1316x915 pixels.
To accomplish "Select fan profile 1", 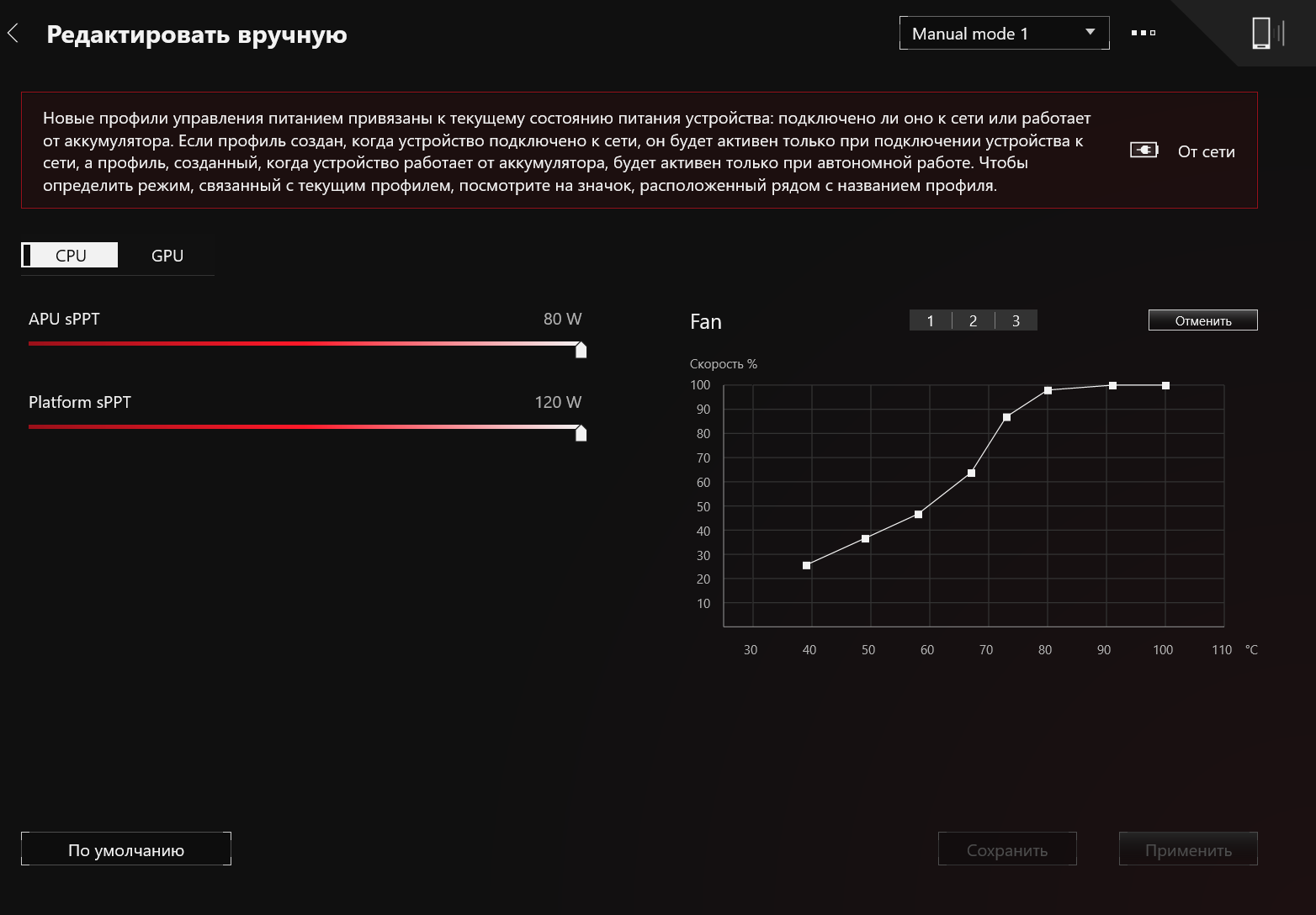I will (931, 320).
